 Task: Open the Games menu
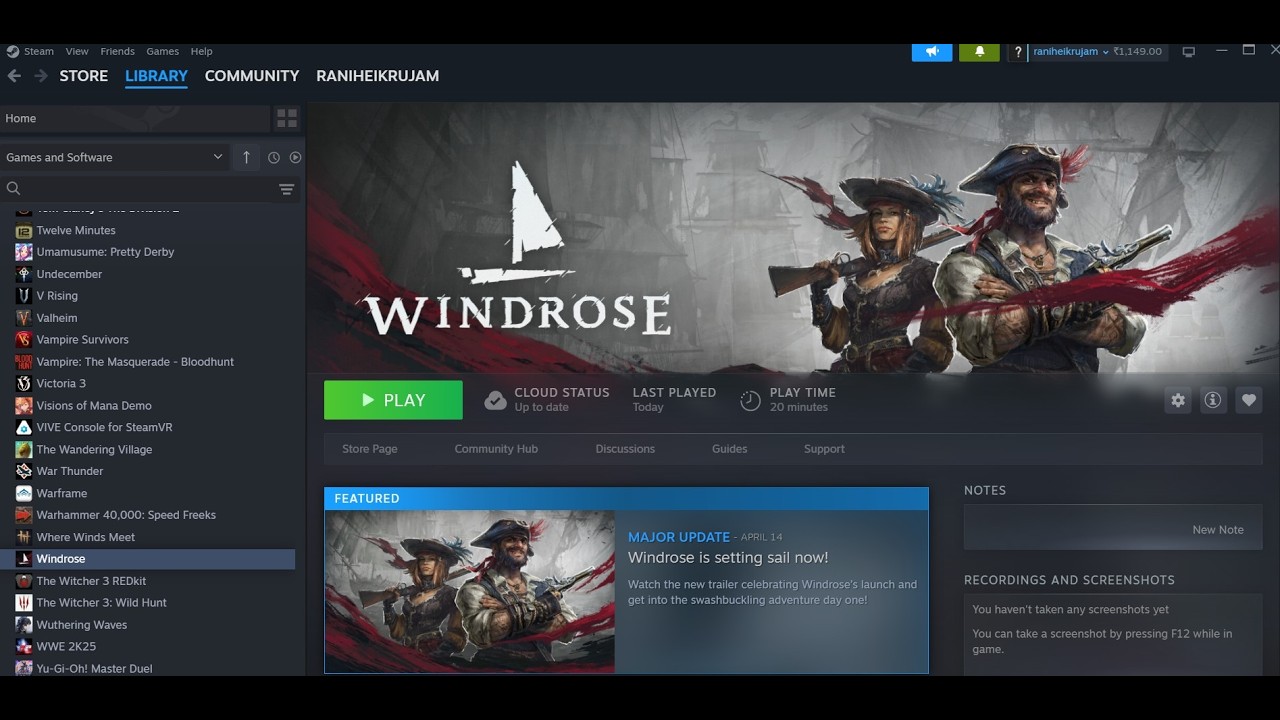(162, 52)
